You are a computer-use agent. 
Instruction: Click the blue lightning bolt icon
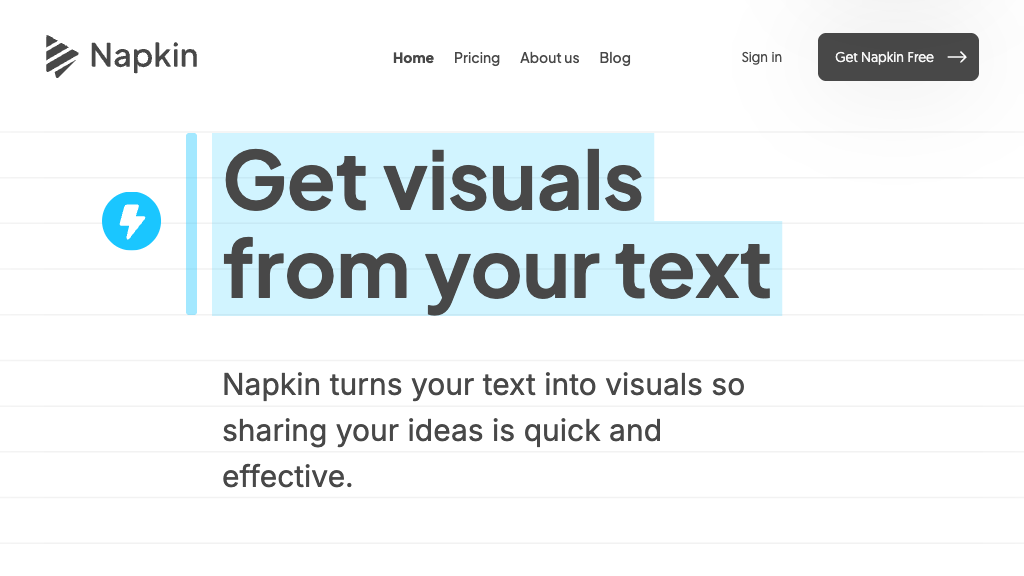tap(131, 221)
